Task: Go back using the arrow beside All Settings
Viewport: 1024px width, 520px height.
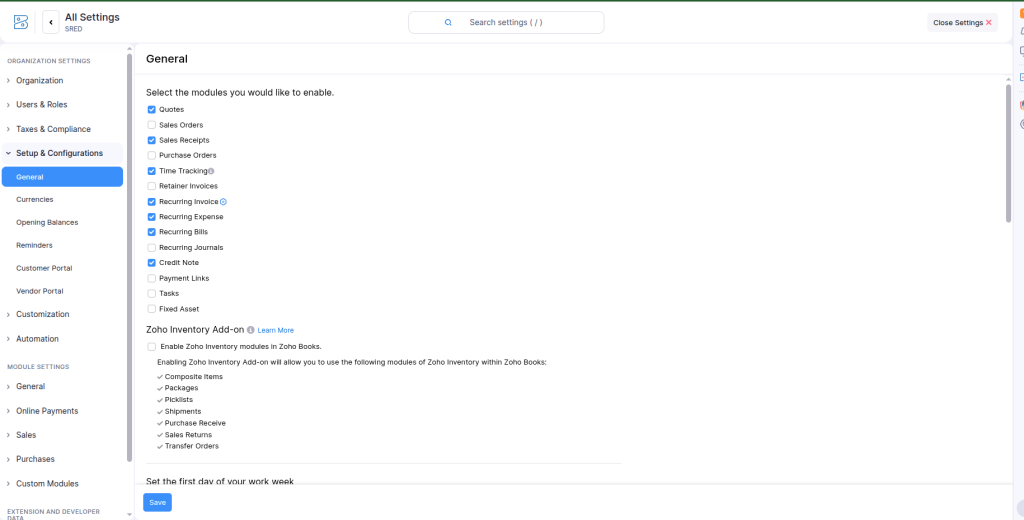Action: pos(51,22)
